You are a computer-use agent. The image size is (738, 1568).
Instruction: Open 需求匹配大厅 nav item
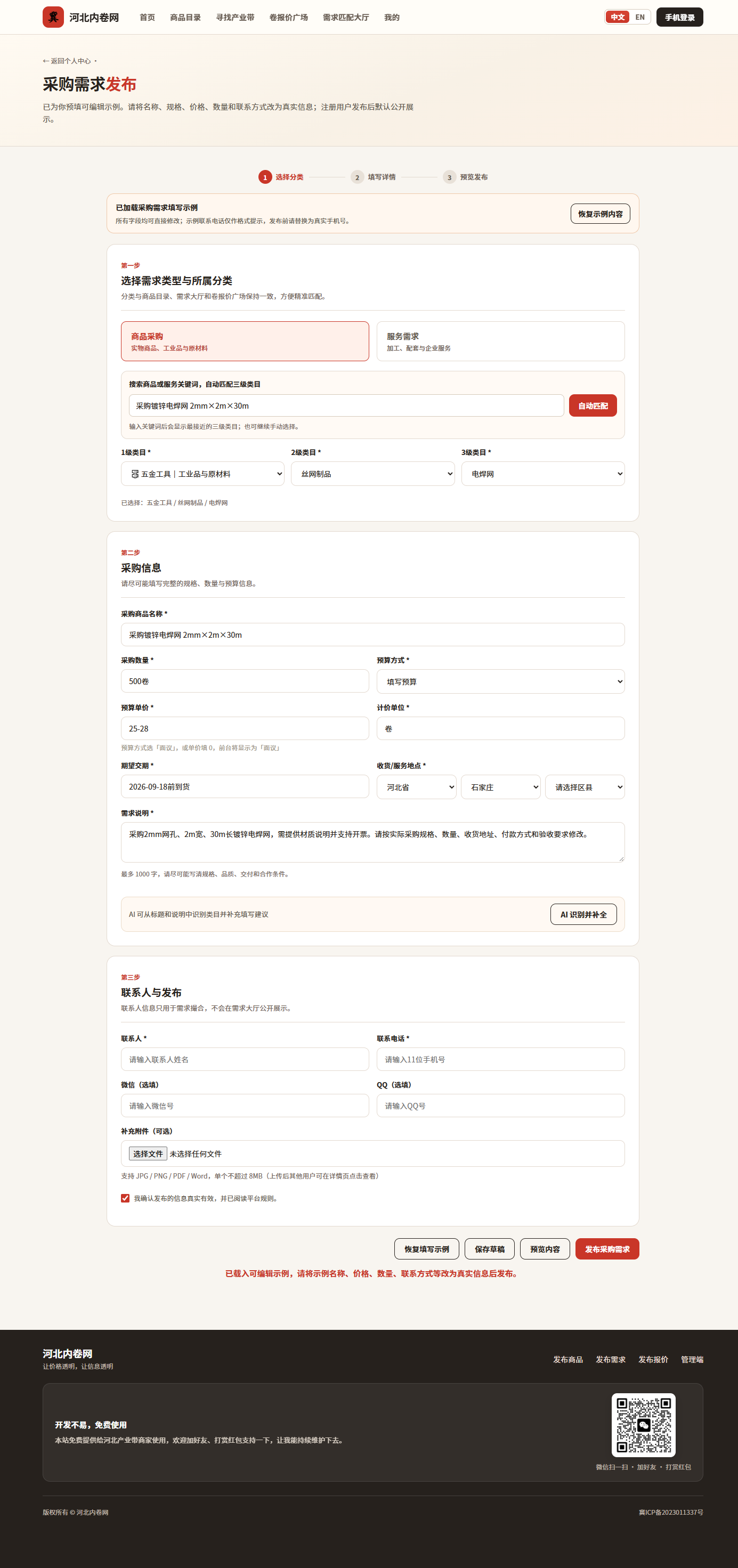coord(346,17)
